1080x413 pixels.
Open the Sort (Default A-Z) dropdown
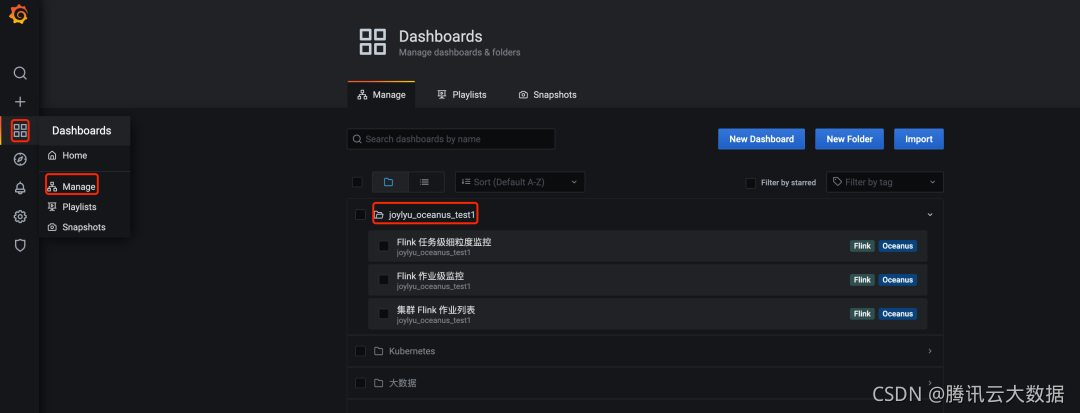coord(520,182)
